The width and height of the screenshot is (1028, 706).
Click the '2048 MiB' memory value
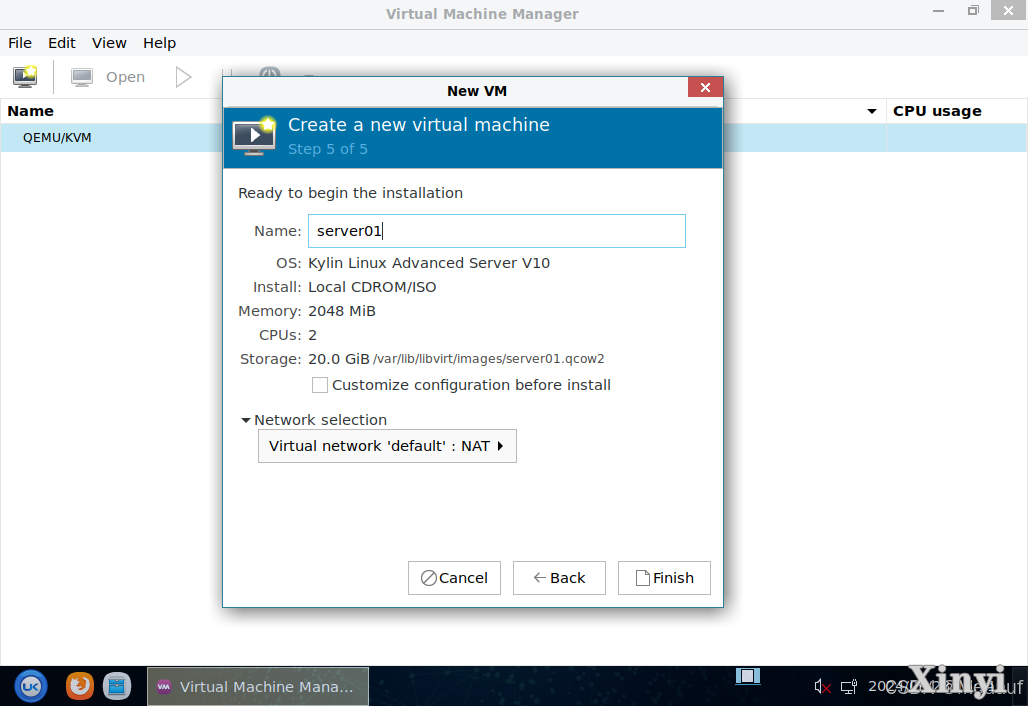pyautogui.click(x=342, y=311)
